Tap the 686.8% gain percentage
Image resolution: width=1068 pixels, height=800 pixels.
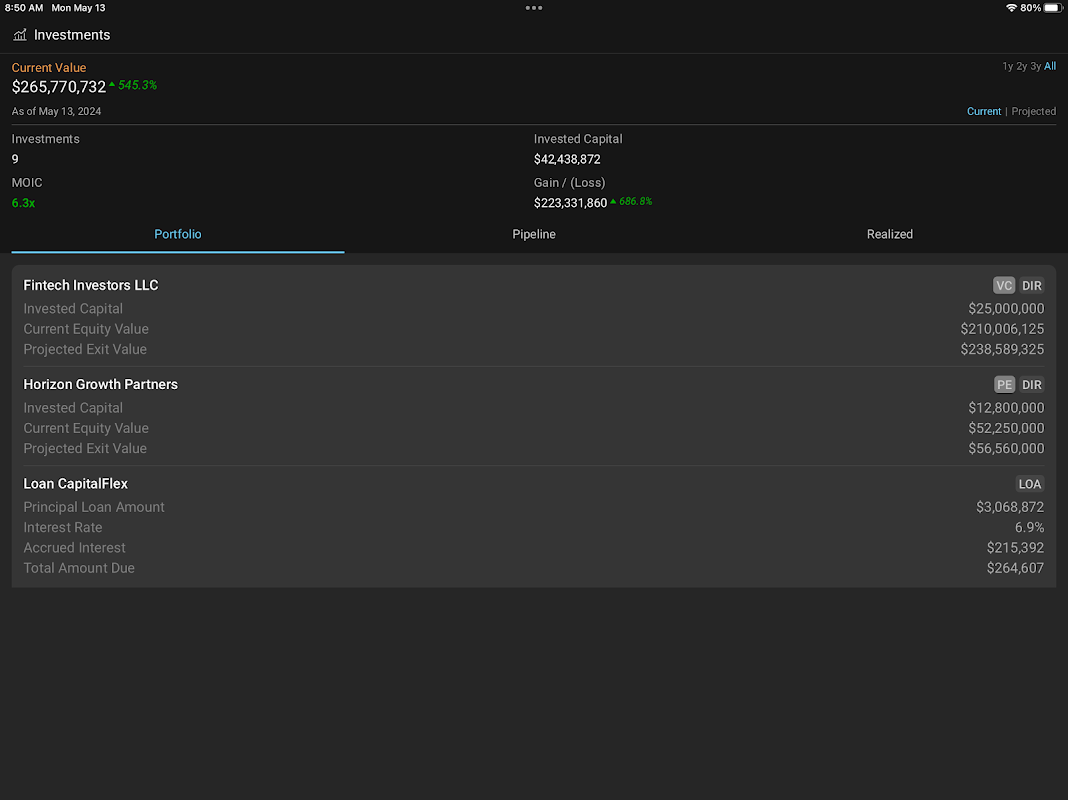(x=631, y=202)
